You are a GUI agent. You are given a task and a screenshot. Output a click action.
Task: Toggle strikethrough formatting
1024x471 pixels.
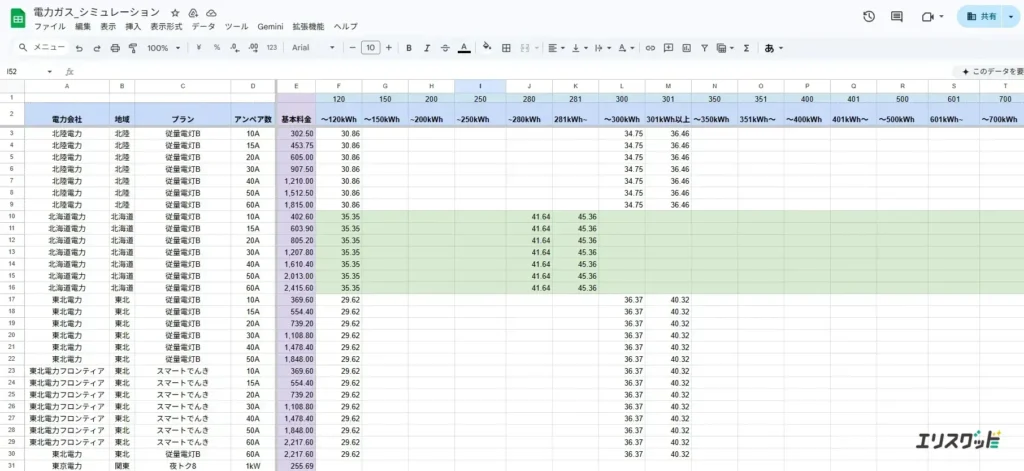(x=445, y=48)
